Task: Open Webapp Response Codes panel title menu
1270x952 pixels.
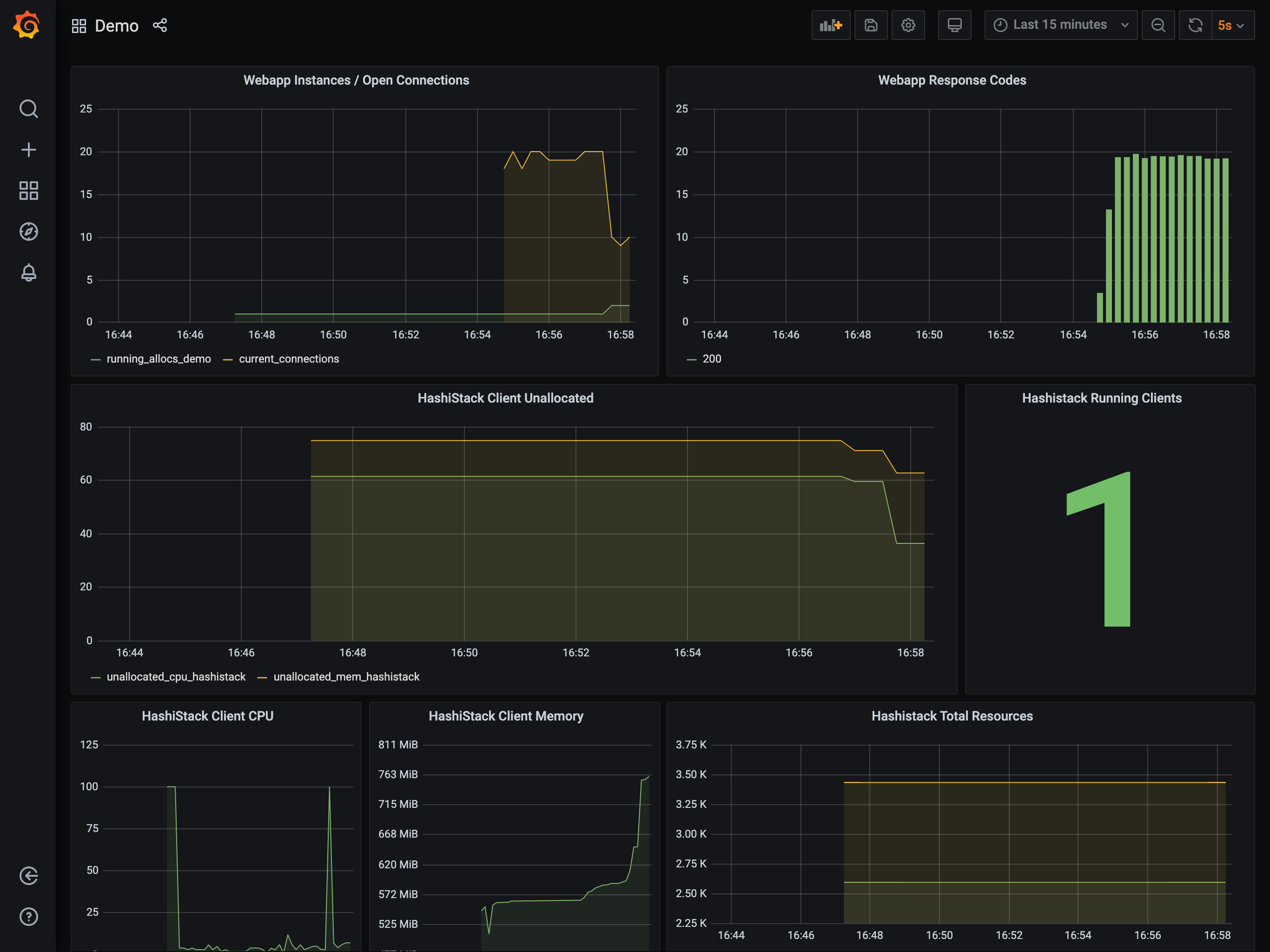Action: pos(952,80)
